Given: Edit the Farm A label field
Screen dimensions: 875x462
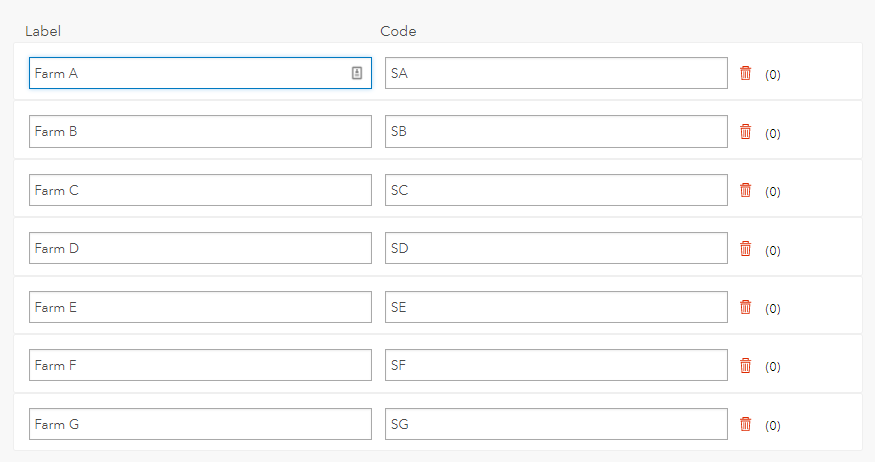Looking at the screenshot, I should [x=190, y=73].
